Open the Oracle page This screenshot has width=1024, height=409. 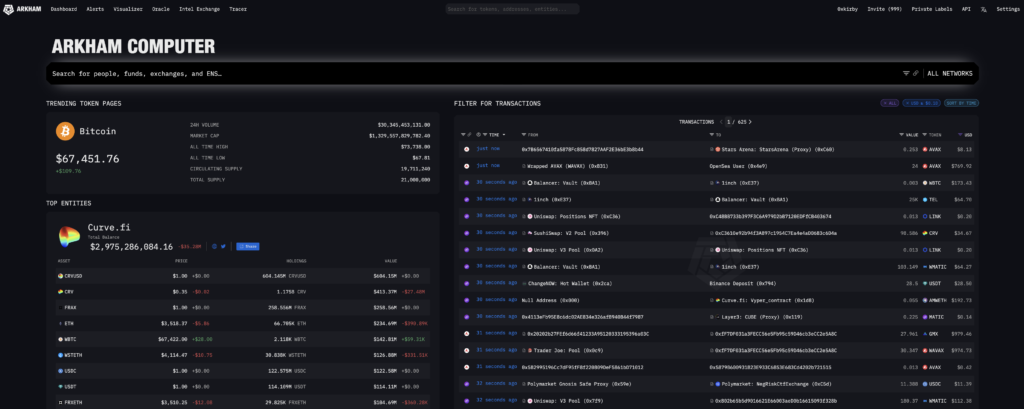[x=161, y=9]
